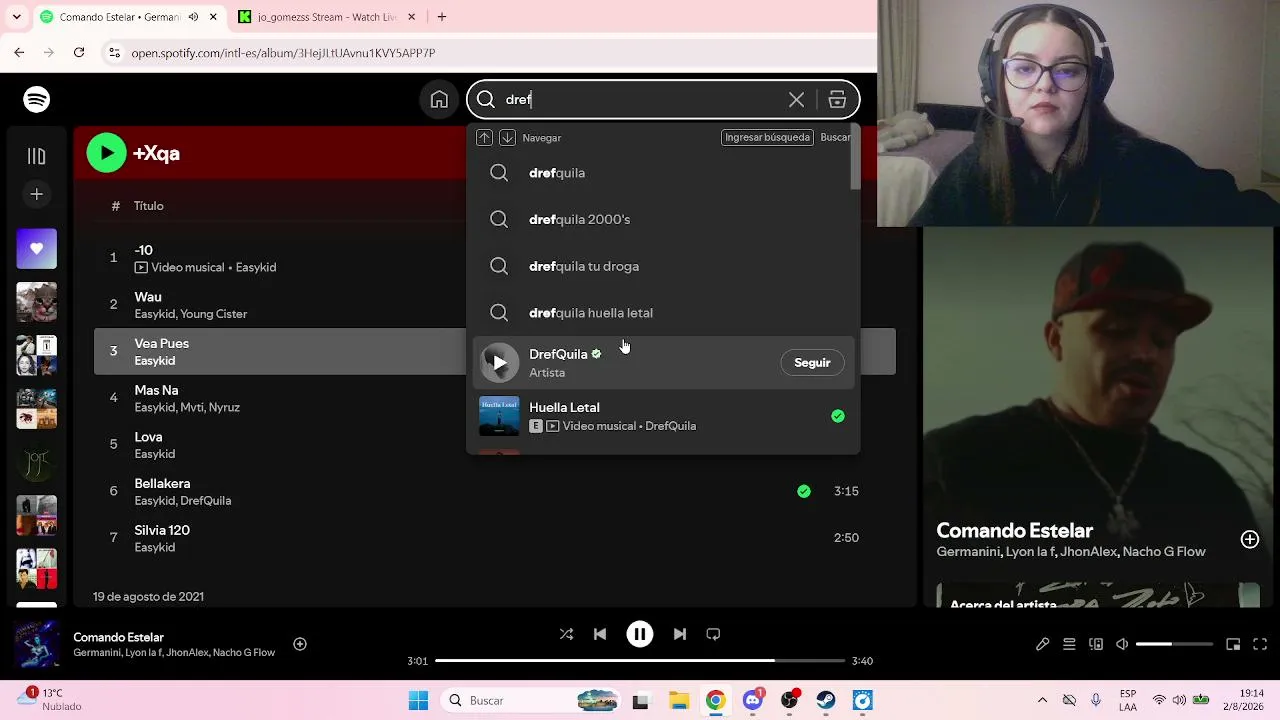Image resolution: width=1280 pixels, height=720 pixels.
Task: Click the now playing album art thumbnail
Action: 37,644
